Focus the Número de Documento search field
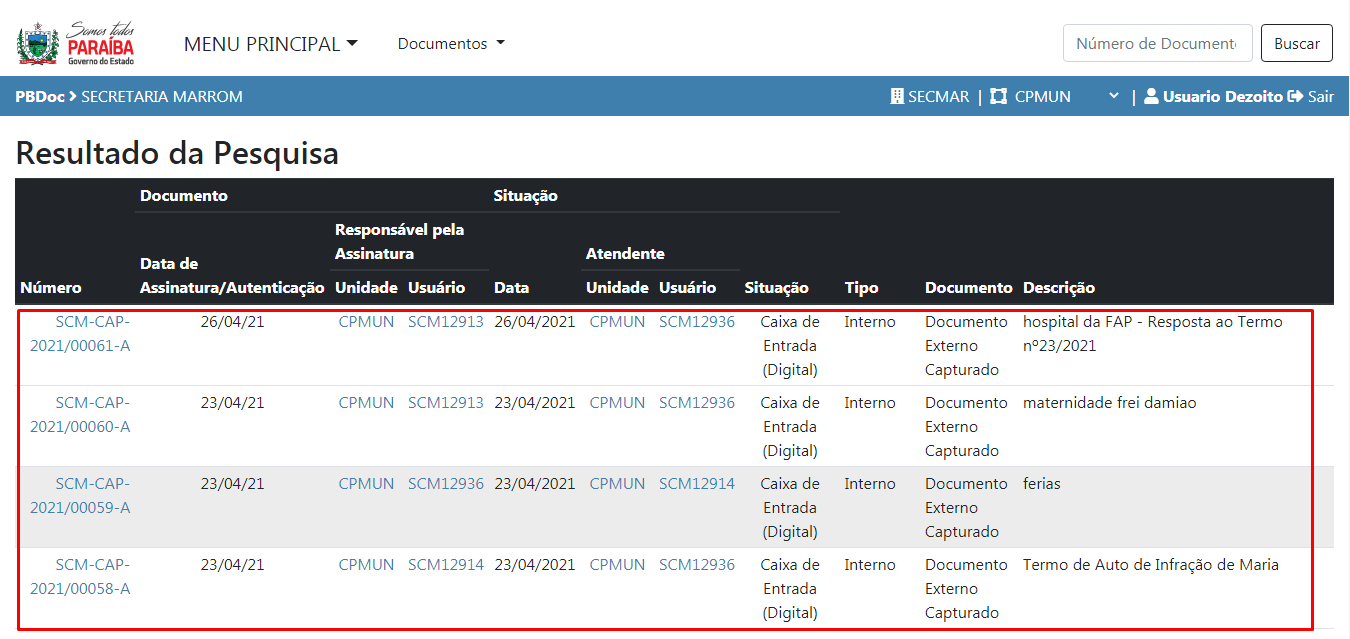1350x639 pixels. [1157, 44]
